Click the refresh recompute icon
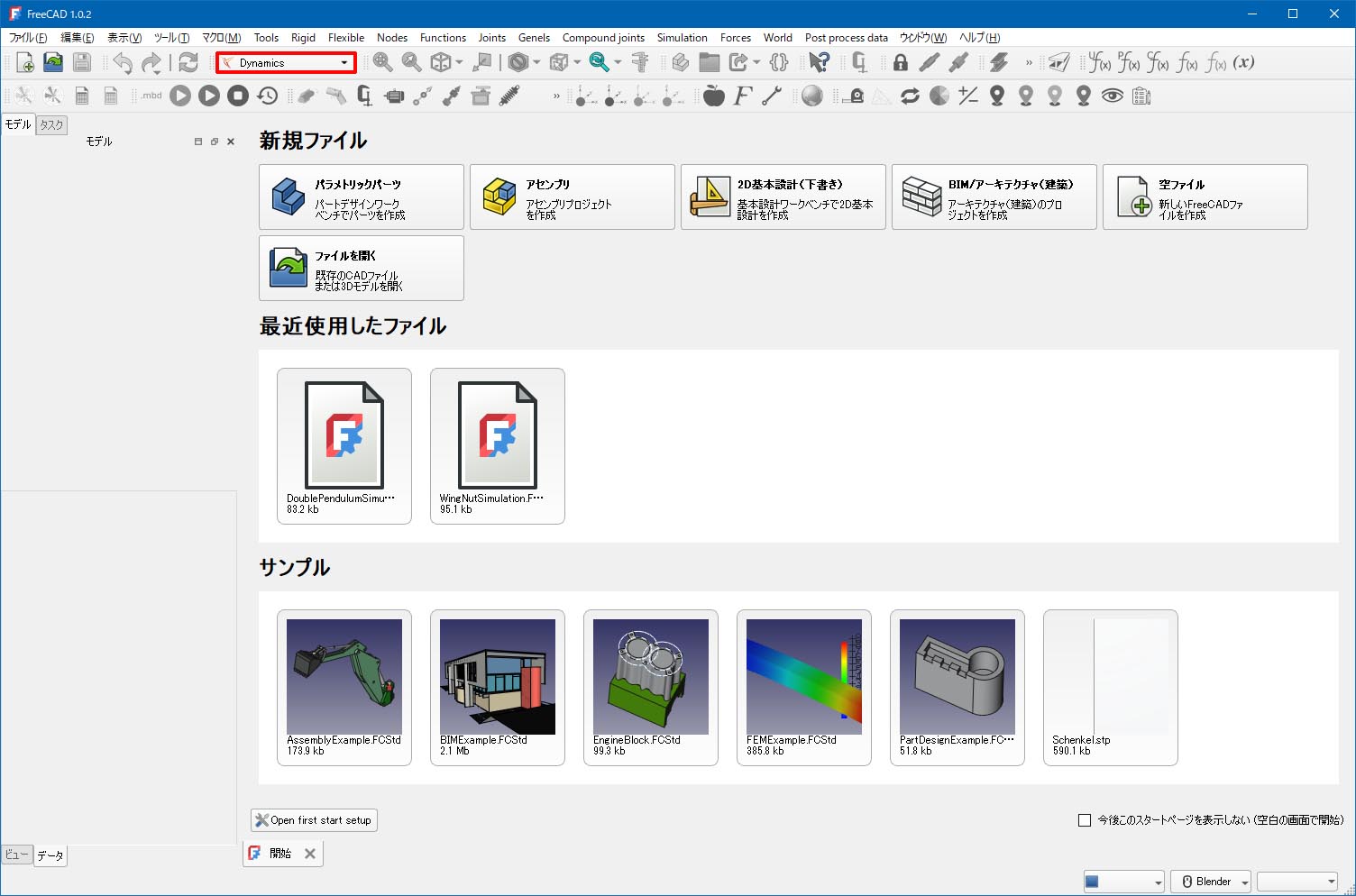 pyautogui.click(x=188, y=62)
